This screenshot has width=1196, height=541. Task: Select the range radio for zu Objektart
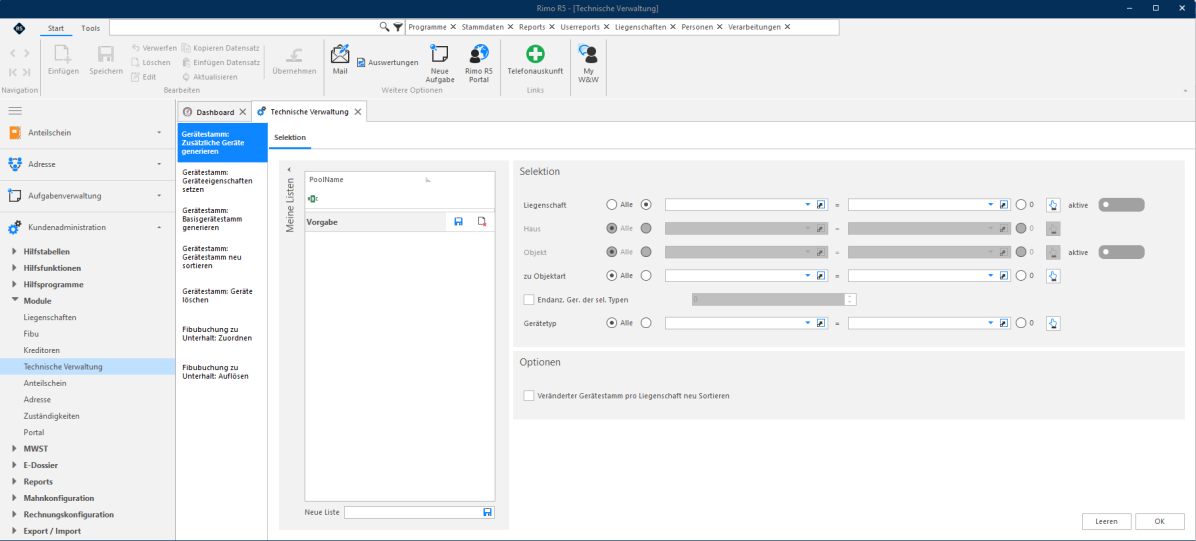pos(647,275)
